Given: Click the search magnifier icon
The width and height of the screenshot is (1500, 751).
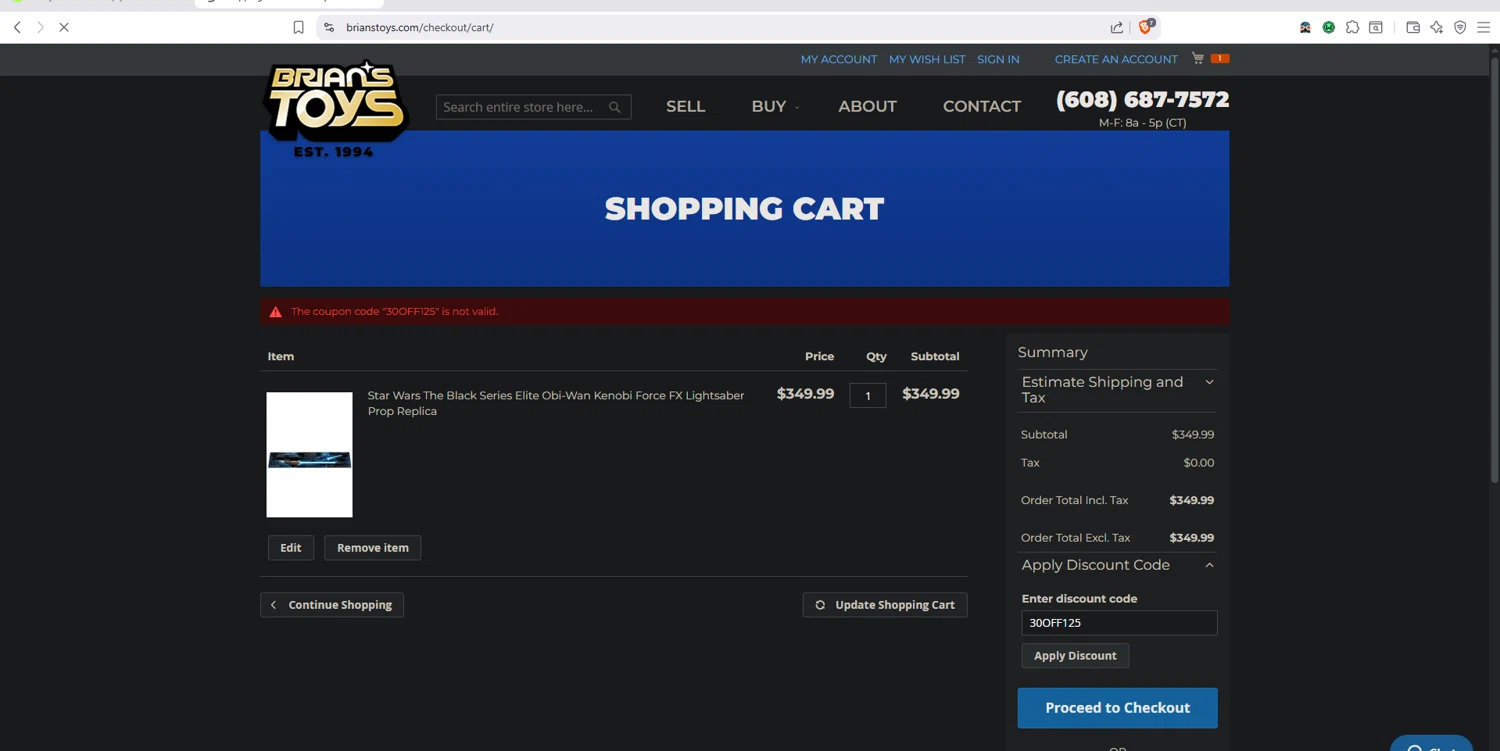Looking at the screenshot, I should coord(615,107).
